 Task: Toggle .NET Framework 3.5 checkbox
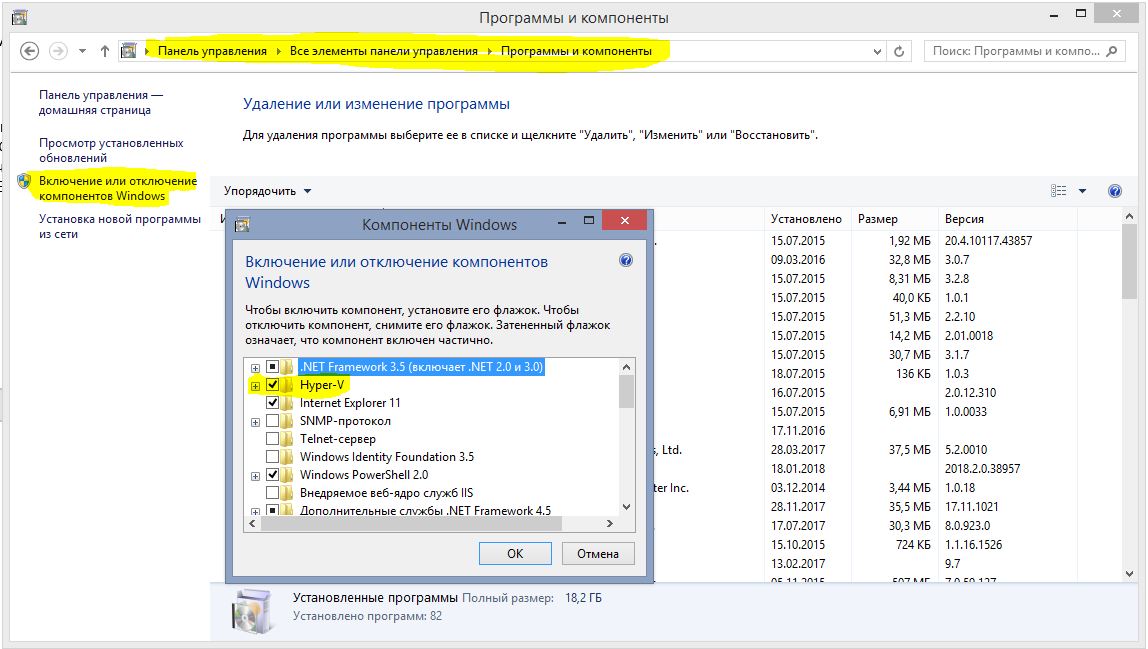272,366
